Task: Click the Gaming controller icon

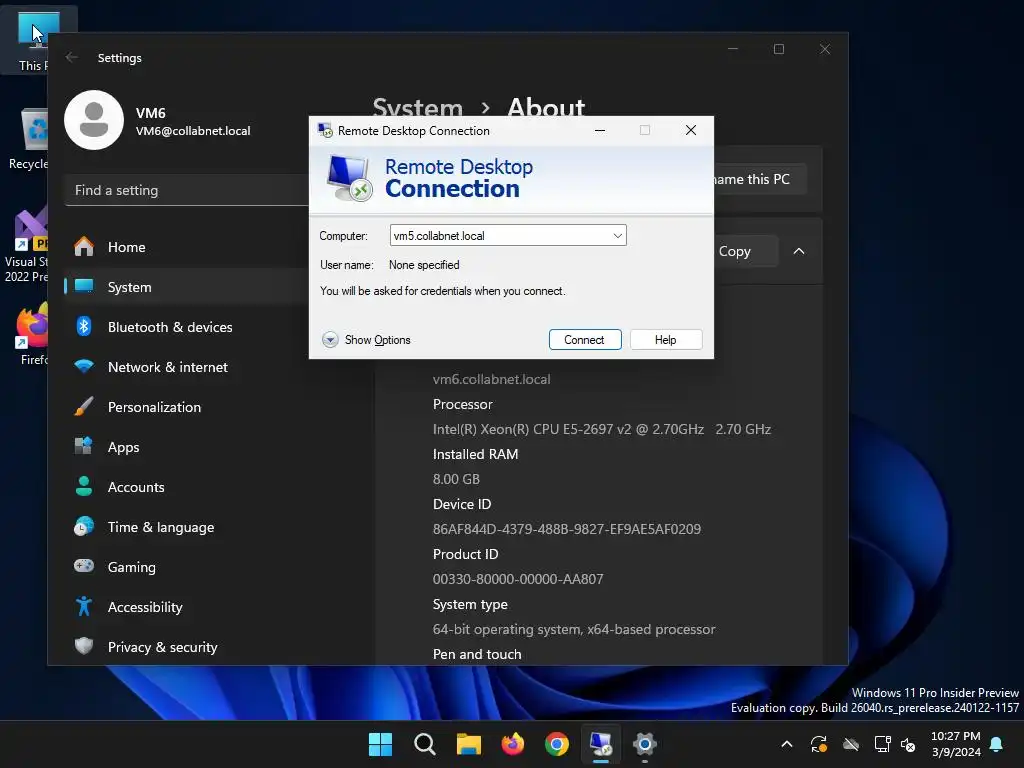Action: click(x=84, y=566)
